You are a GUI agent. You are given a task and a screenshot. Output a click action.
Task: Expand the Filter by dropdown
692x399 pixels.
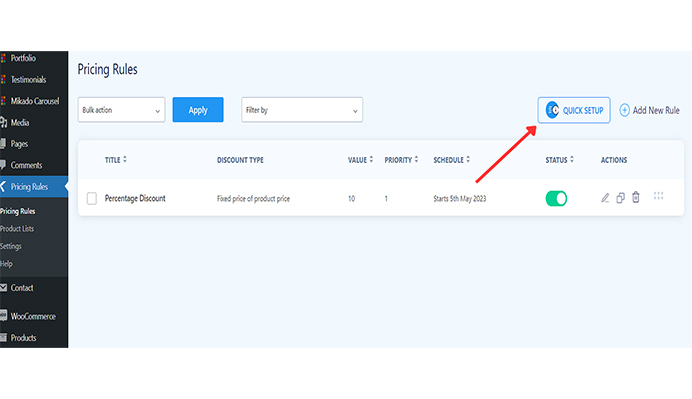pos(302,110)
